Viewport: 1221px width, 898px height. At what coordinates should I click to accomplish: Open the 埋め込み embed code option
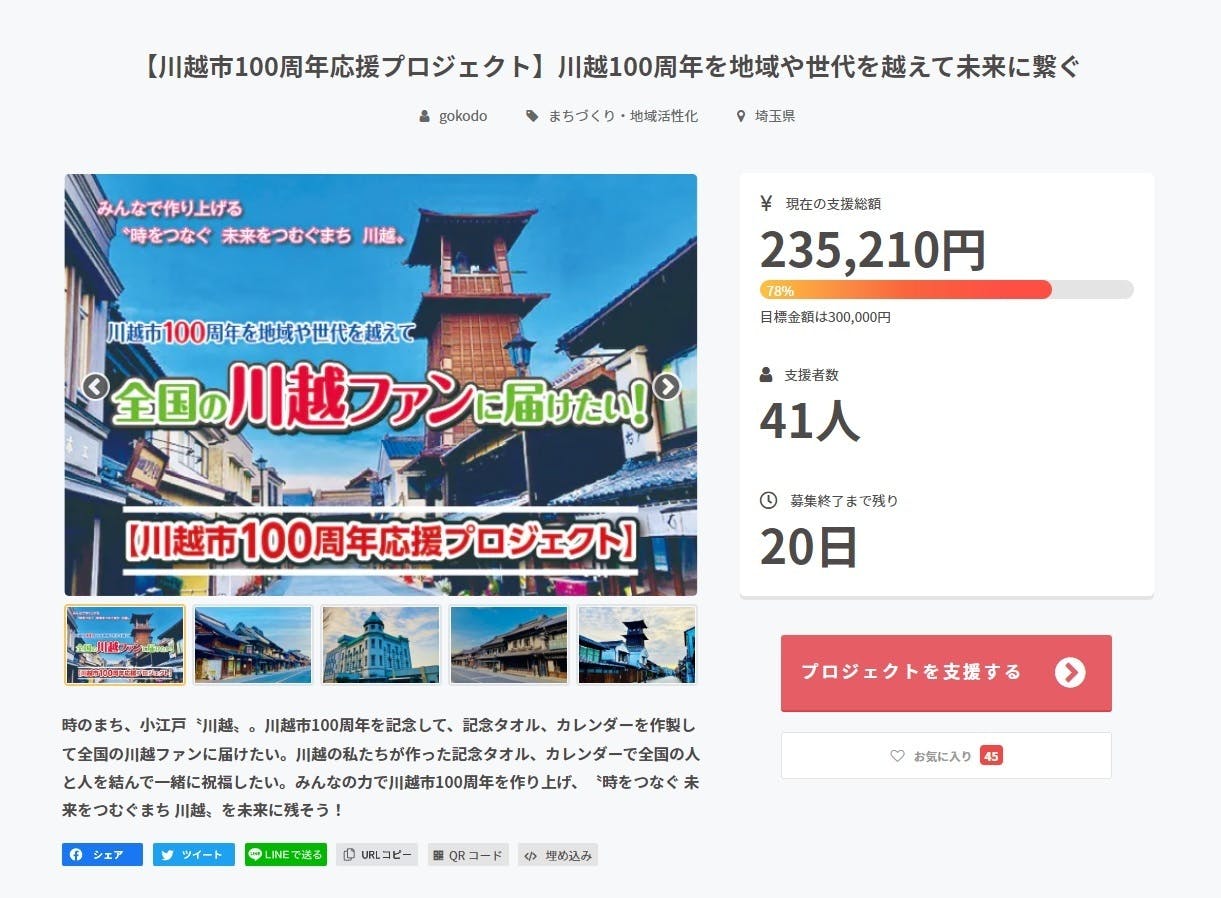click(x=558, y=855)
